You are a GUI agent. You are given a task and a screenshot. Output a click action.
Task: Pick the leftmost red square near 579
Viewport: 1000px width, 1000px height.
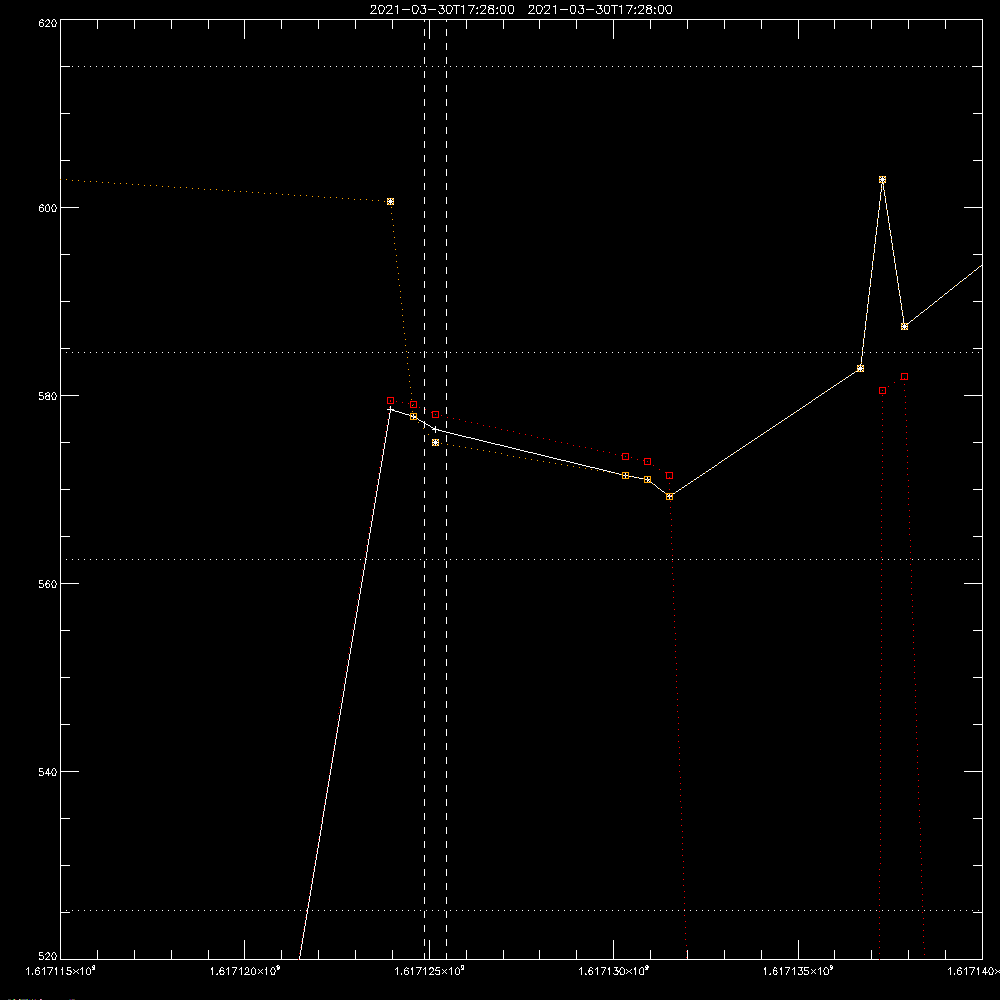tap(391, 401)
